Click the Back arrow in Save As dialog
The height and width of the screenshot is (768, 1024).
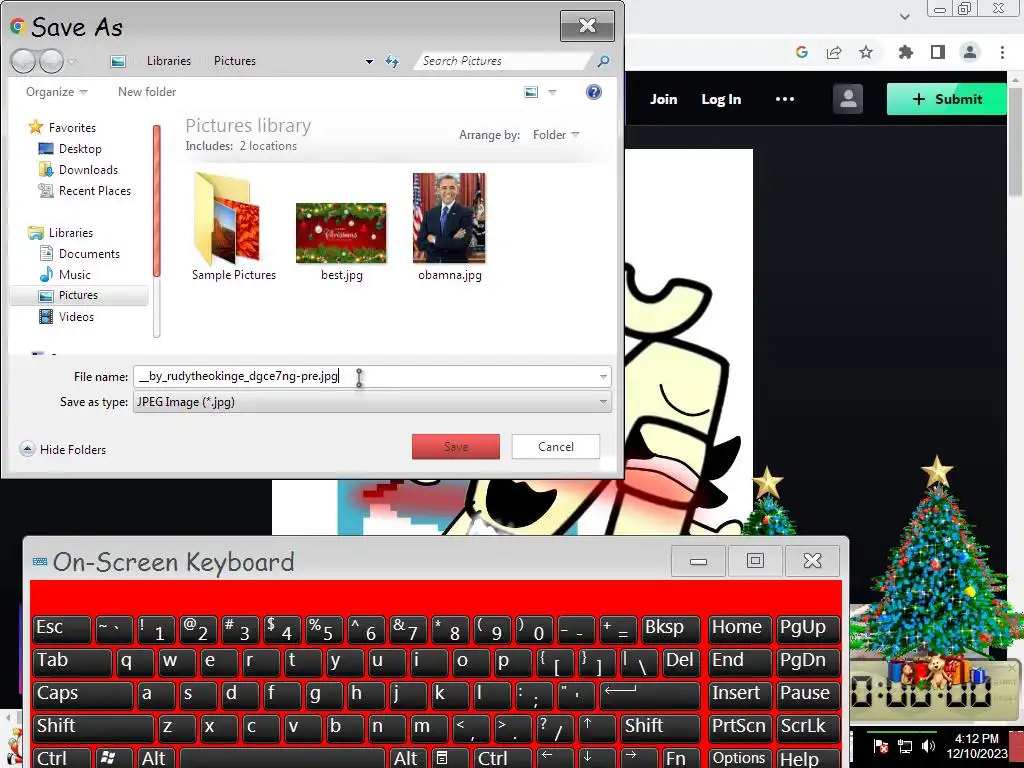tap(23, 61)
